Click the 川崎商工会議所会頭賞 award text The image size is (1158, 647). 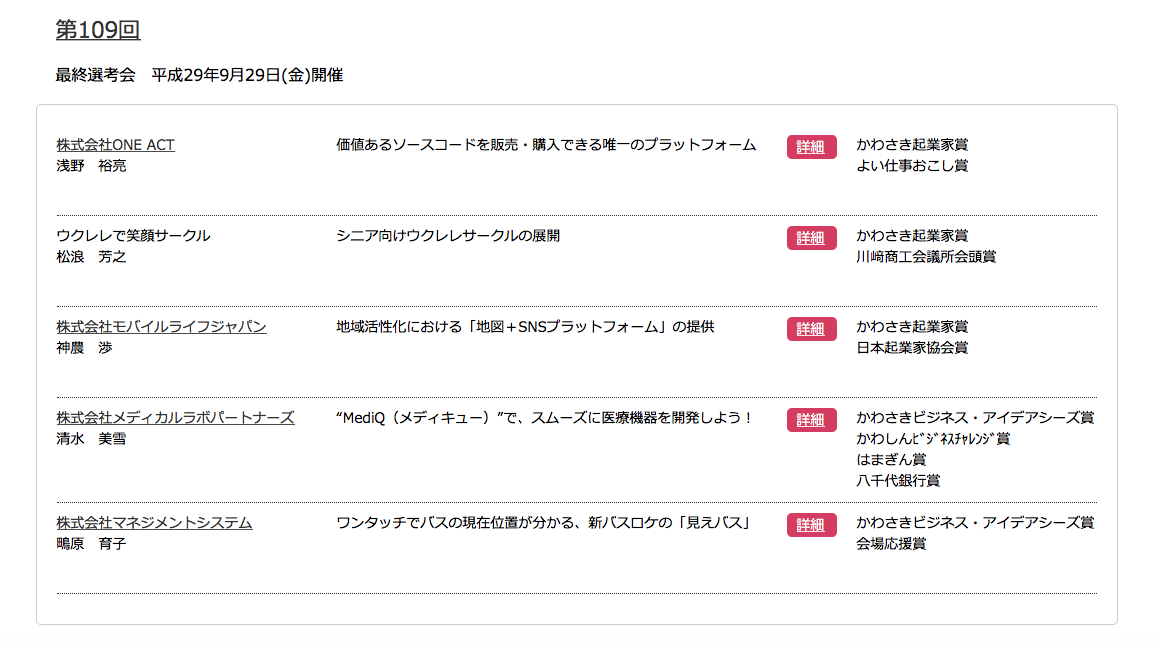point(926,256)
